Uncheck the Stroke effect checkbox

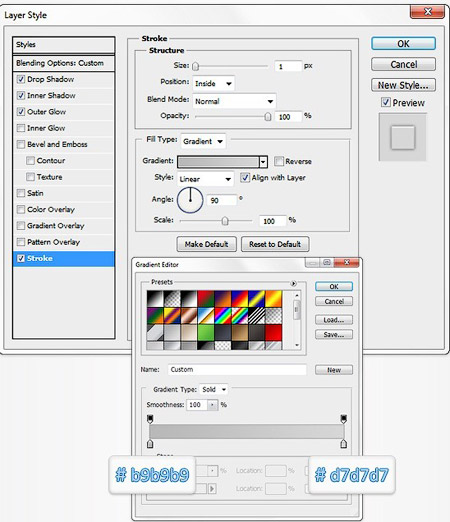(21, 258)
